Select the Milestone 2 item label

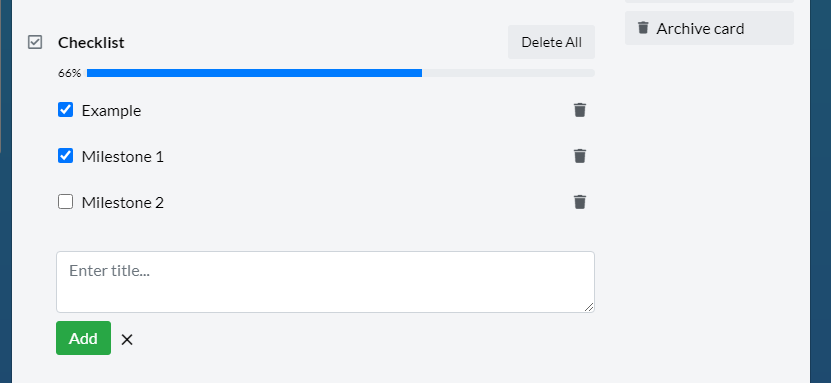point(122,202)
